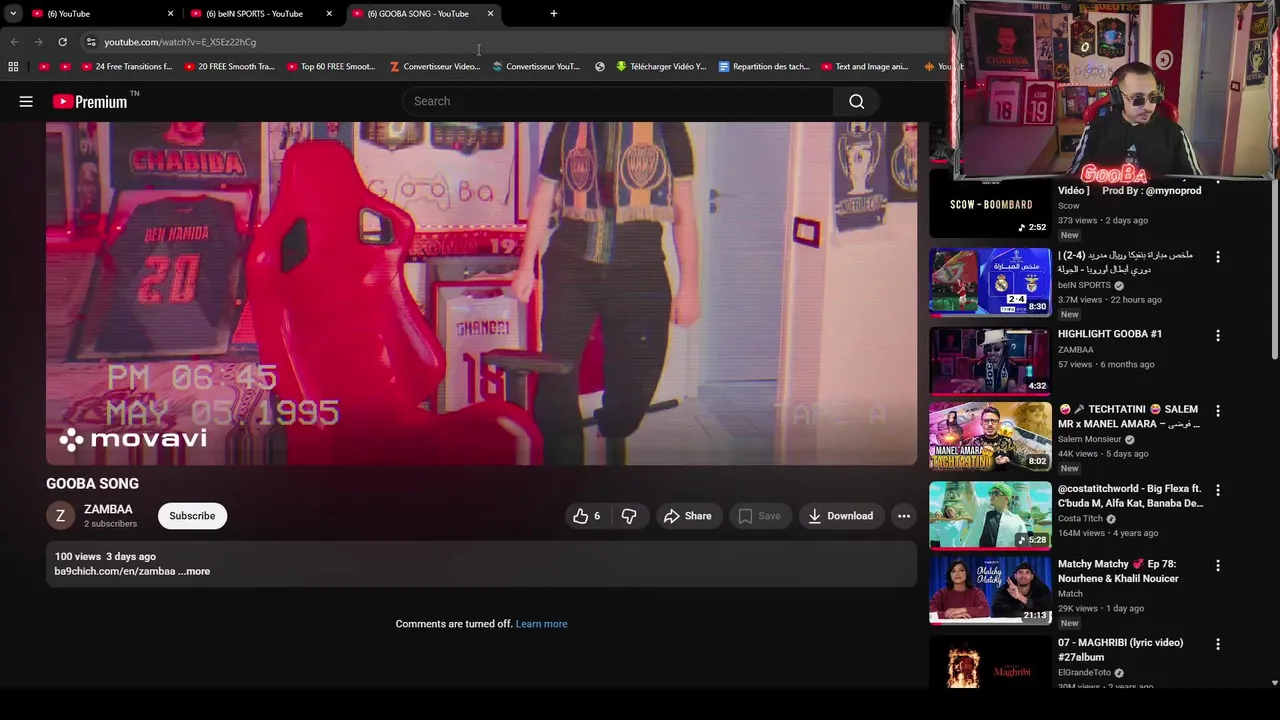Open the Salem Monsieur channel name
This screenshot has height=720, width=1280.
[1090, 439]
